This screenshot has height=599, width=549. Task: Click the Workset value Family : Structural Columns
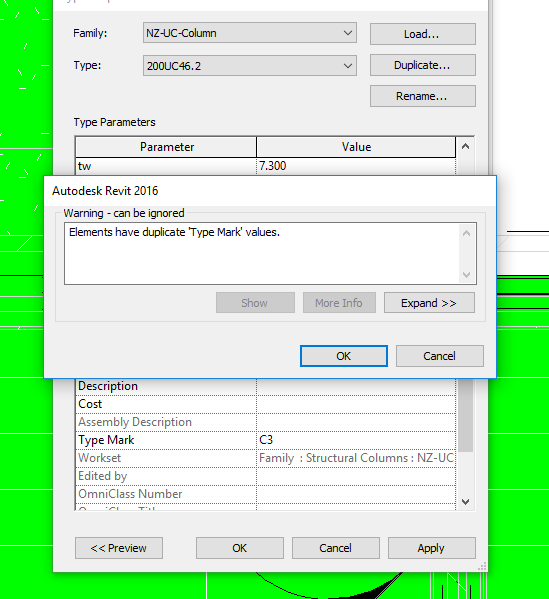(356, 458)
